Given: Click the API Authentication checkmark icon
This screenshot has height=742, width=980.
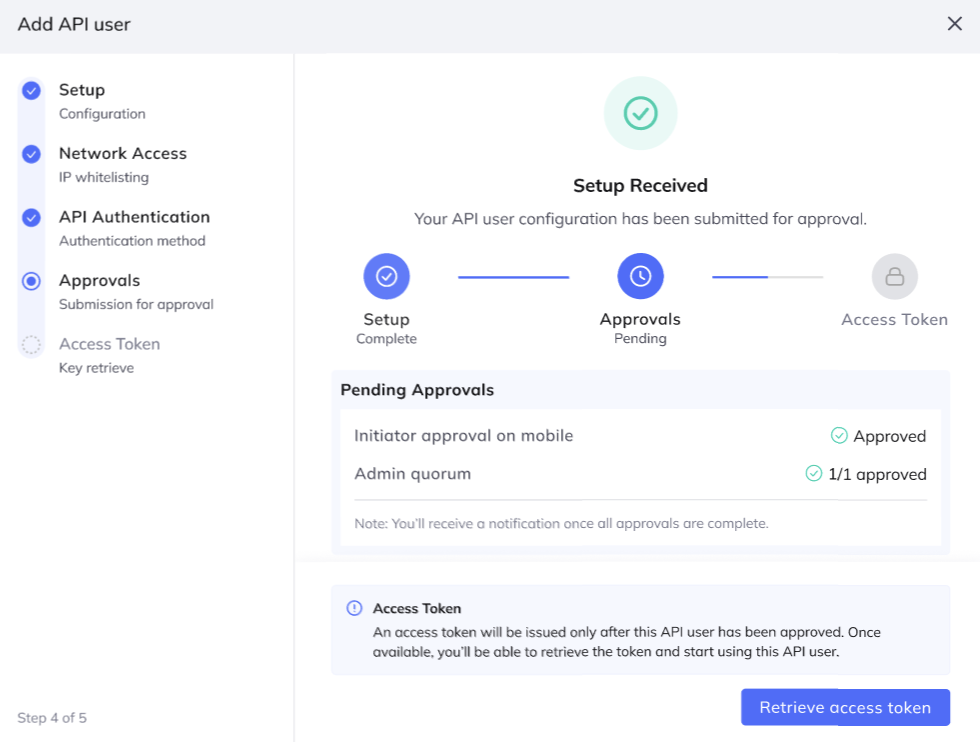Looking at the screenshot, I should 31,218.
